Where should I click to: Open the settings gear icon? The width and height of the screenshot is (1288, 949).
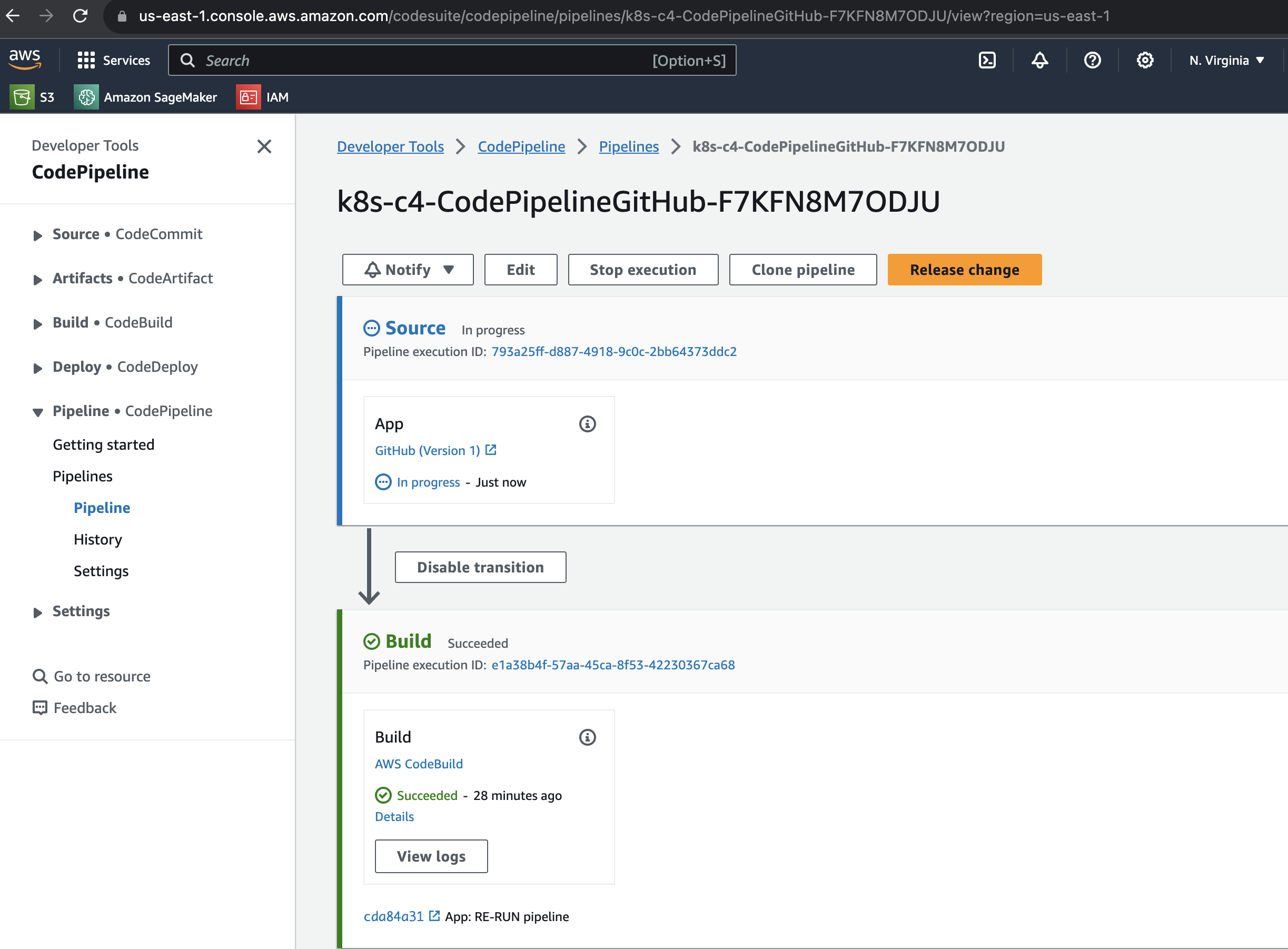pos(1145,61)
